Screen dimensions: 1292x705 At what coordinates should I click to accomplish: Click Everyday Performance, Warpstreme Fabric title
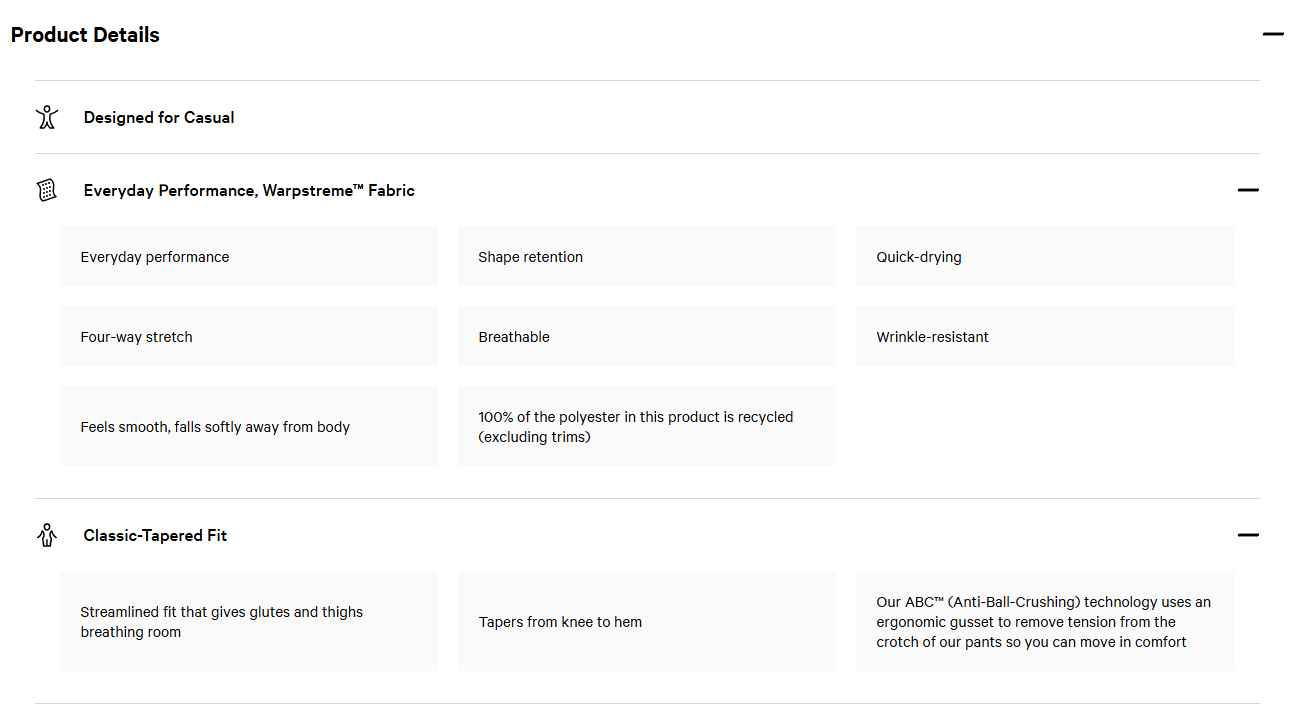click(x=249, y=190)
